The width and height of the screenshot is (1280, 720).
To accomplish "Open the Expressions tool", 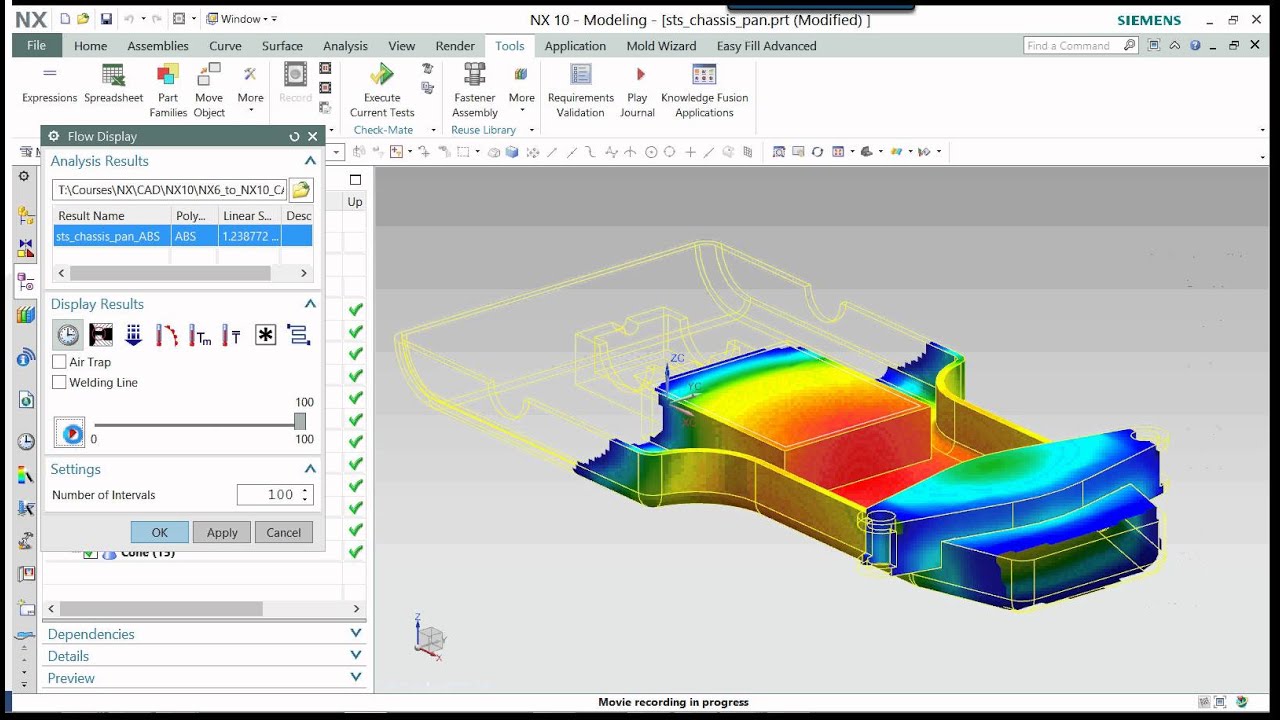I will [49, 83].
